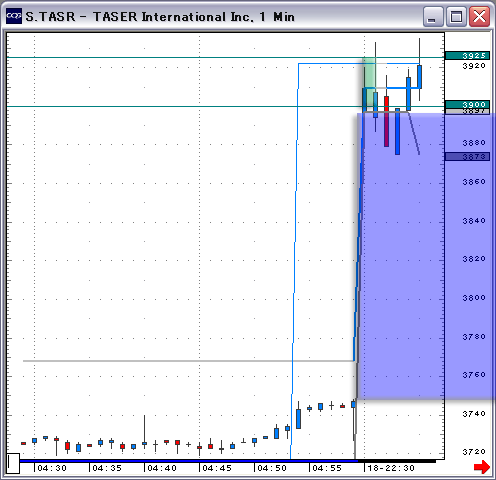Minimize the TASR chart window
This screenshot has height=480, width=496.
point(432,16)
